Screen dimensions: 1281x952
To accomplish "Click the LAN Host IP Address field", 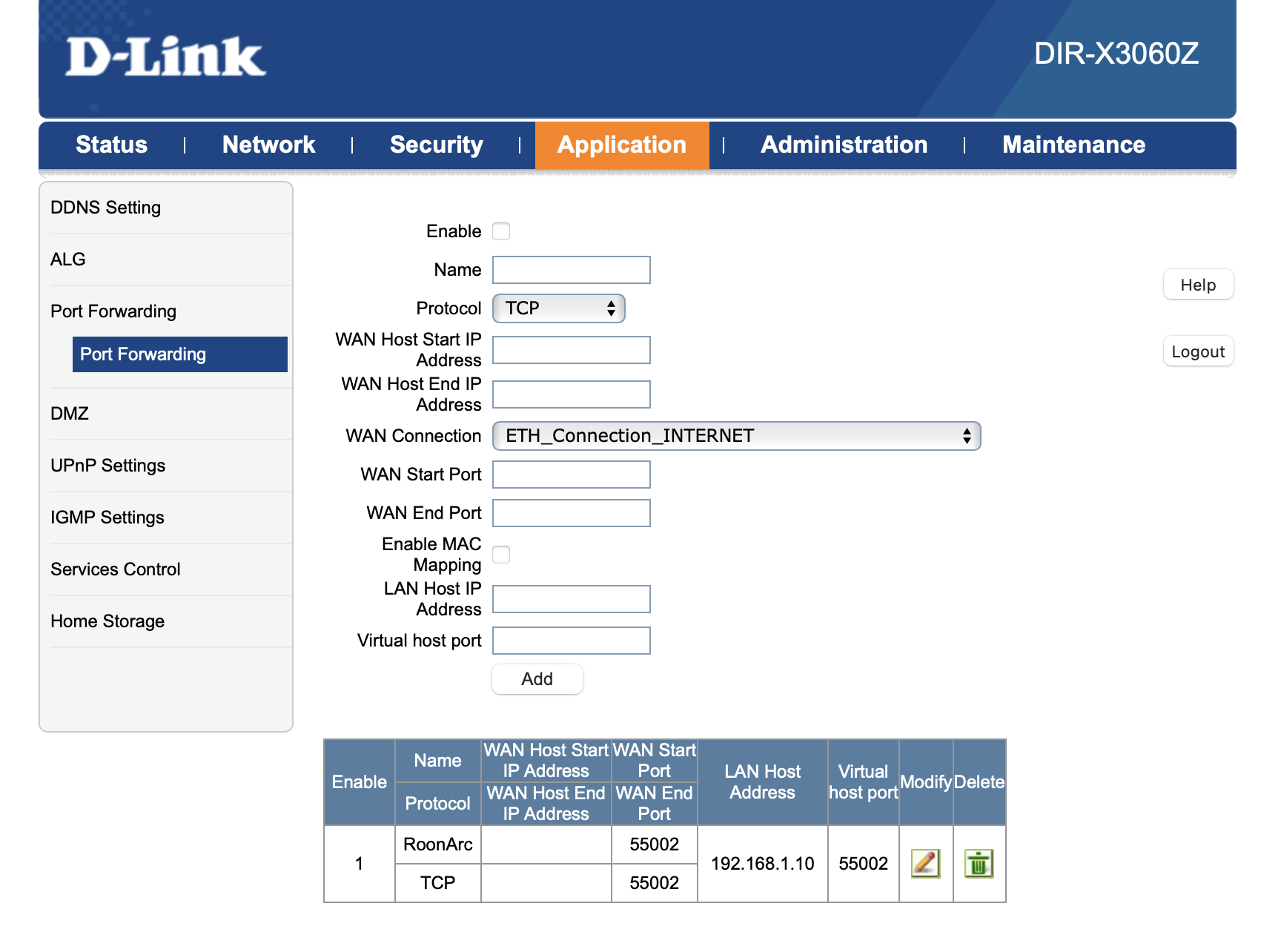I will point(572,599).
